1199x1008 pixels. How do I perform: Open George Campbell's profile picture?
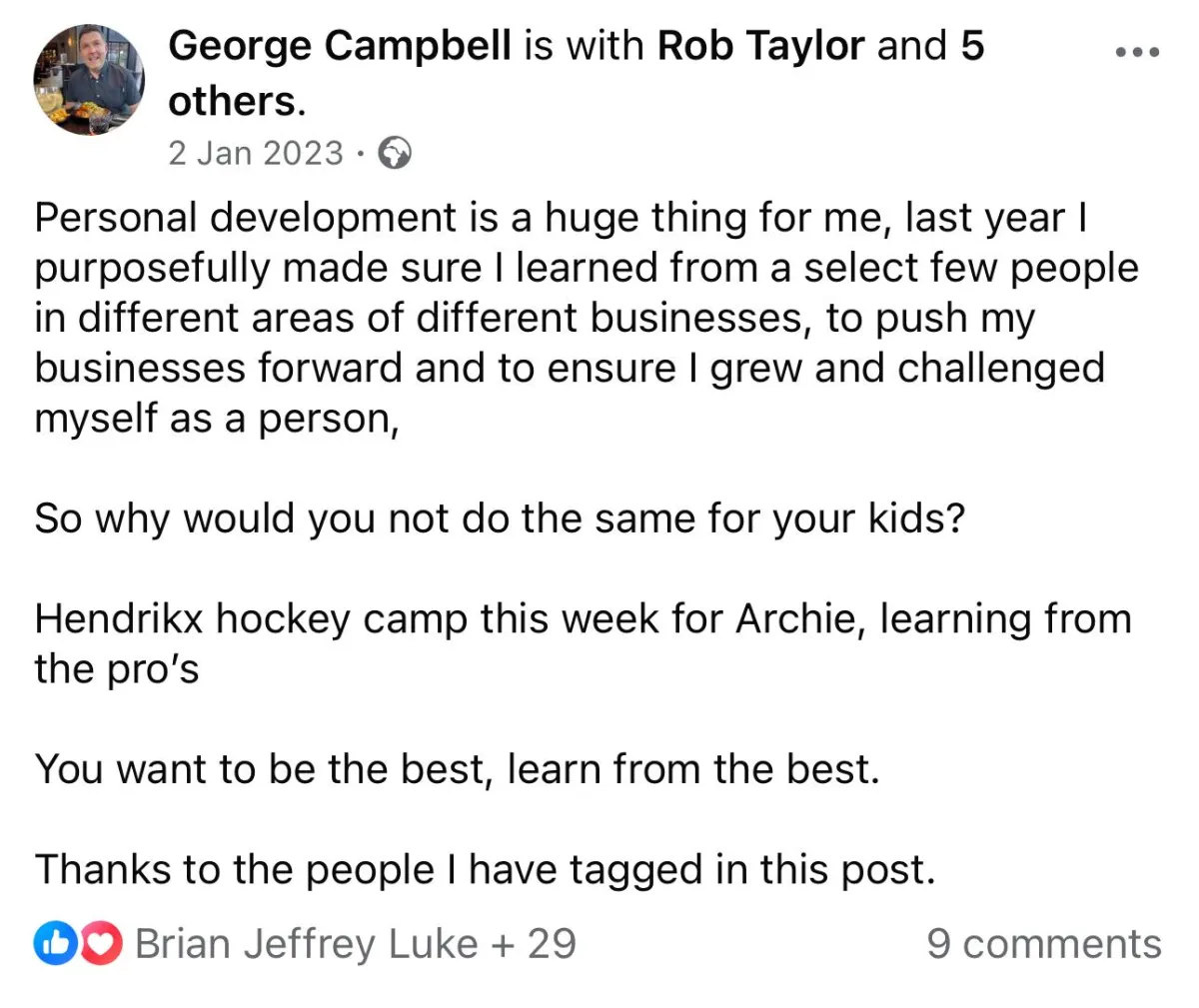[89, 80]
